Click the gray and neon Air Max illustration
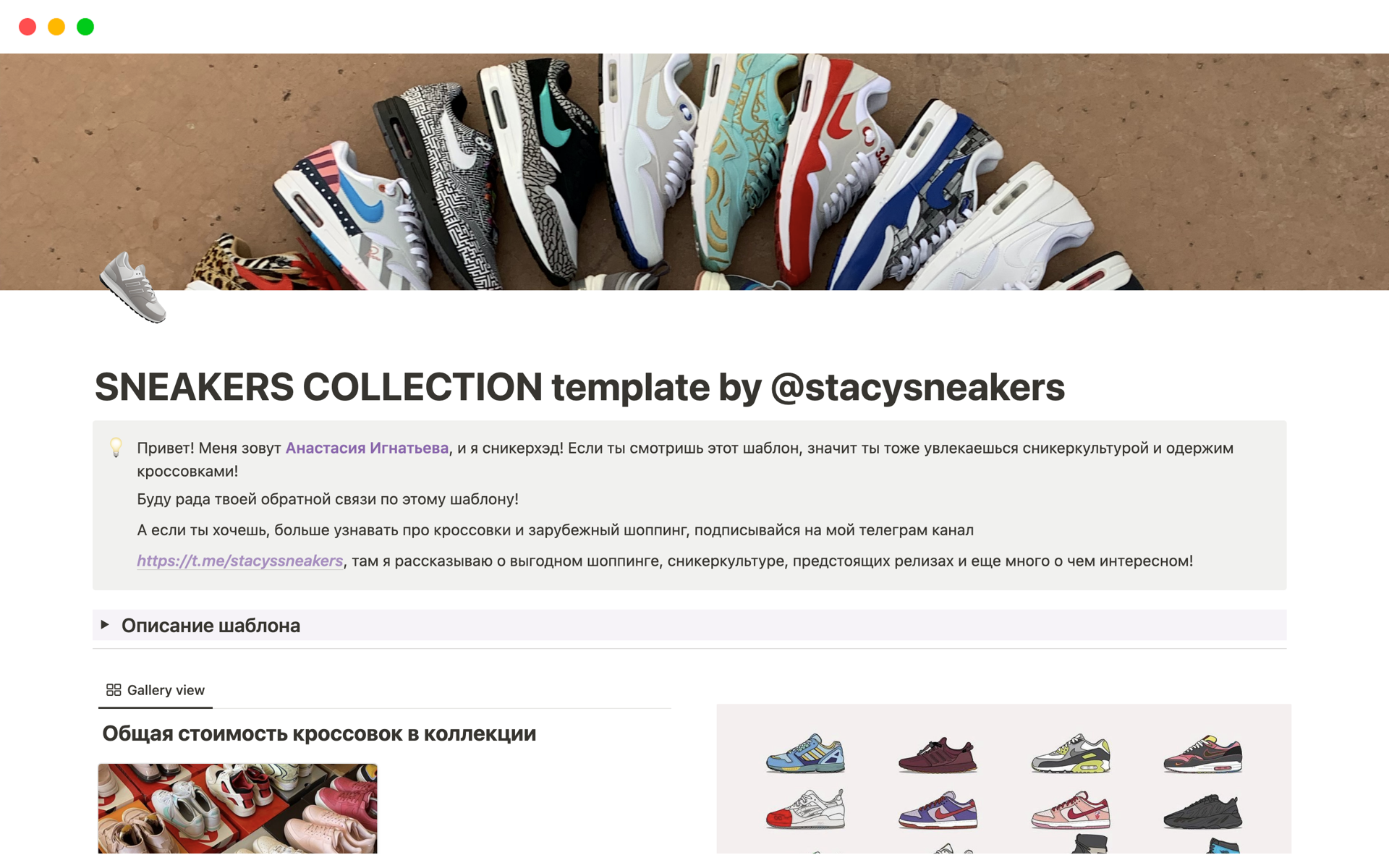1389x868 pixels. [1070, 754]
